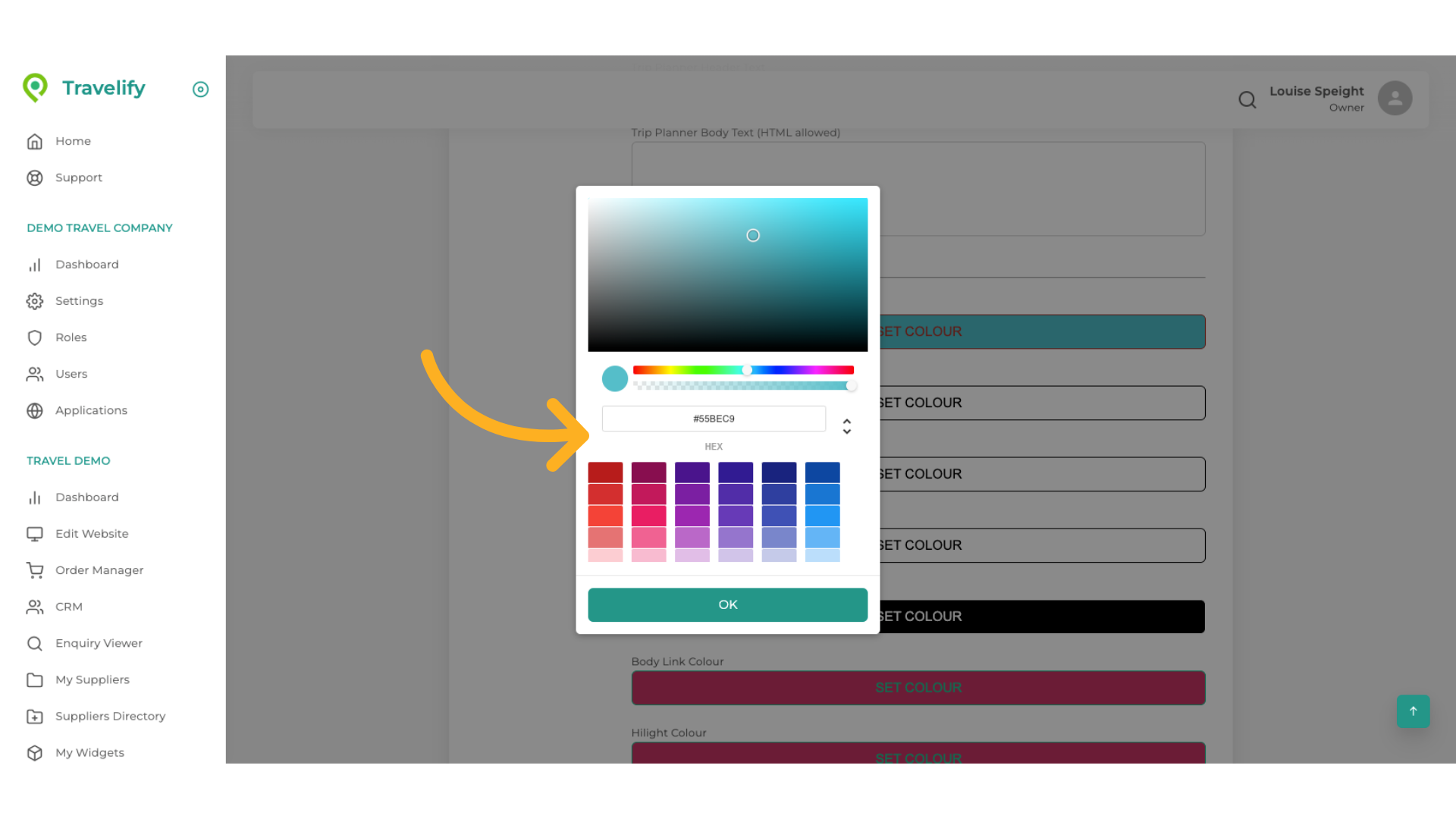Select Edit Website in the sidebar
The width and height of the screenshot is (1456, 819).
coord(92,533)
